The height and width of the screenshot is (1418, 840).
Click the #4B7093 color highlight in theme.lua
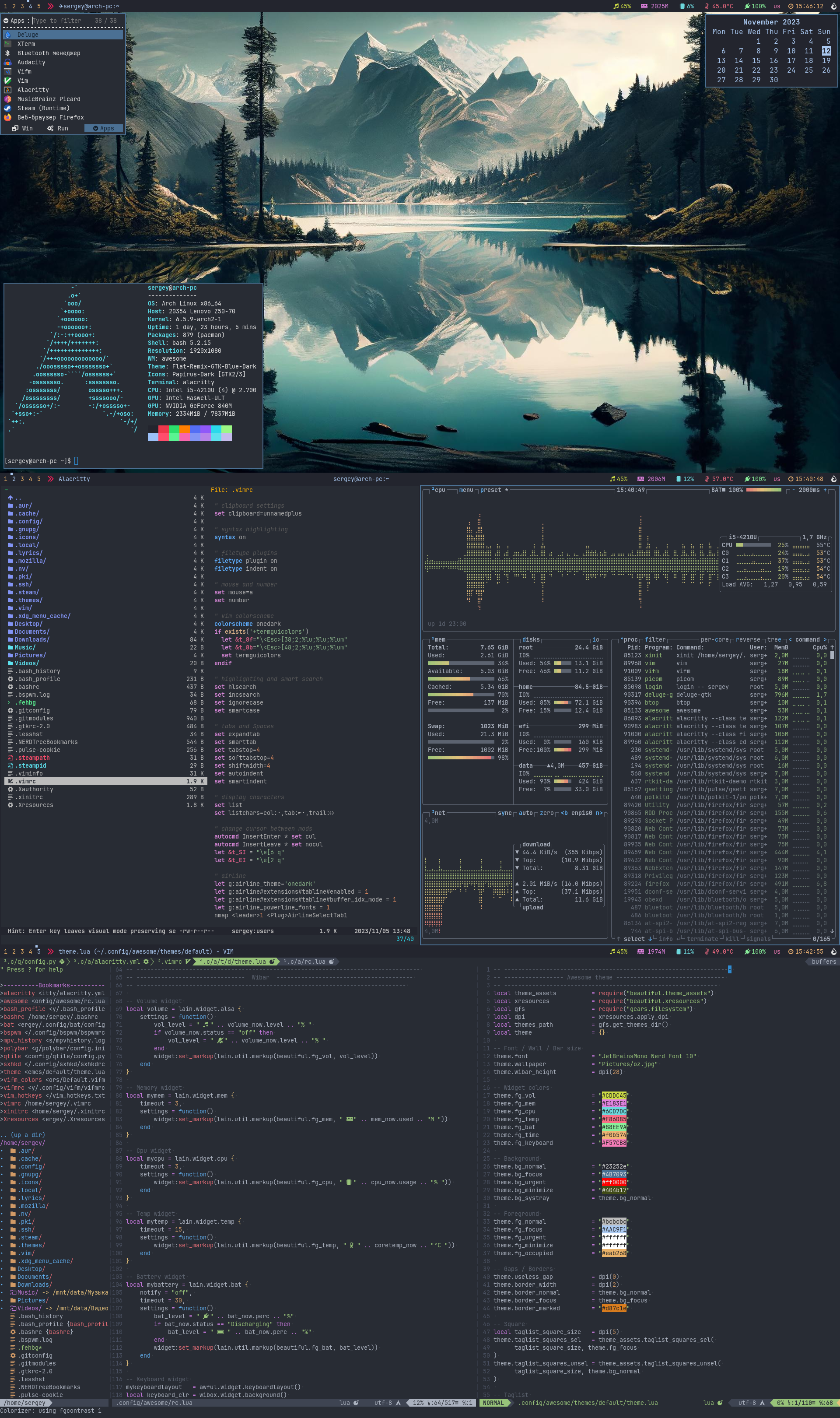[x=613, y=1174]
